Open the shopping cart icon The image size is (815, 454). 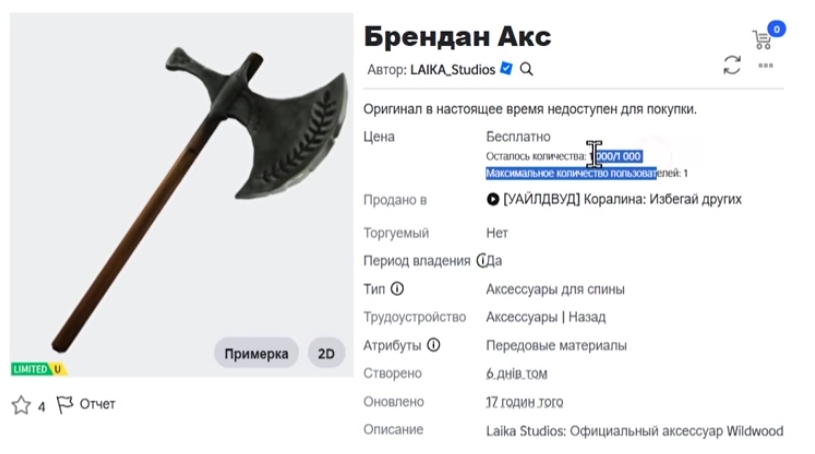coord(762,40)
